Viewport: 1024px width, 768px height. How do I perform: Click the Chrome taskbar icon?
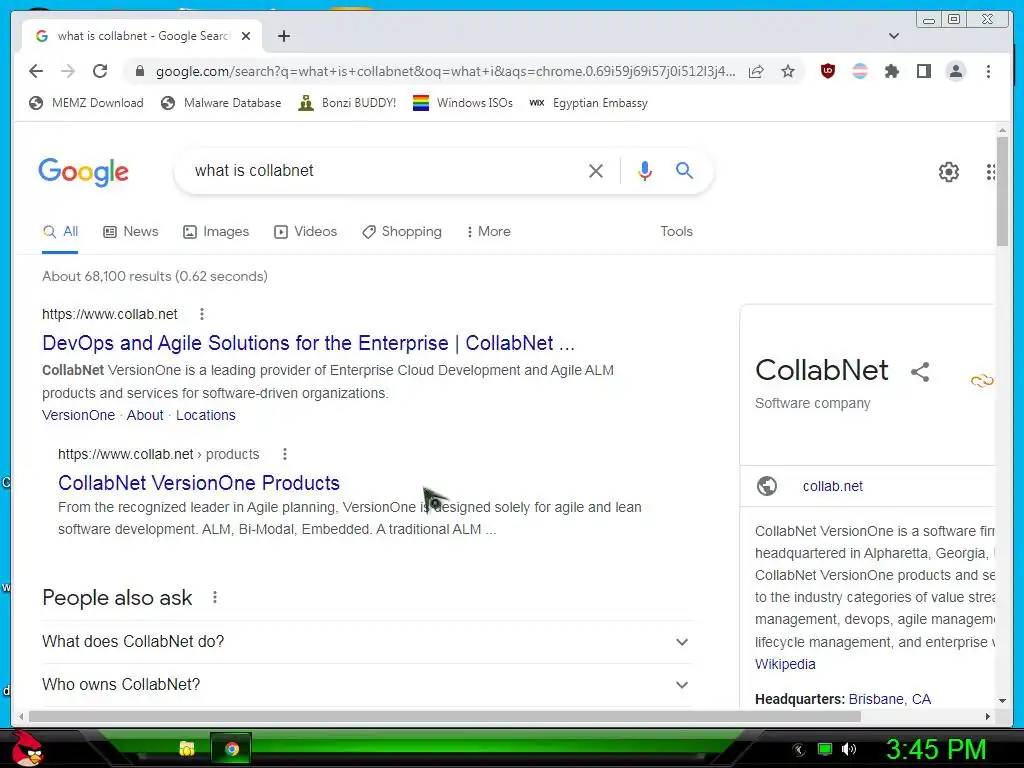click(x=231, y=749)
